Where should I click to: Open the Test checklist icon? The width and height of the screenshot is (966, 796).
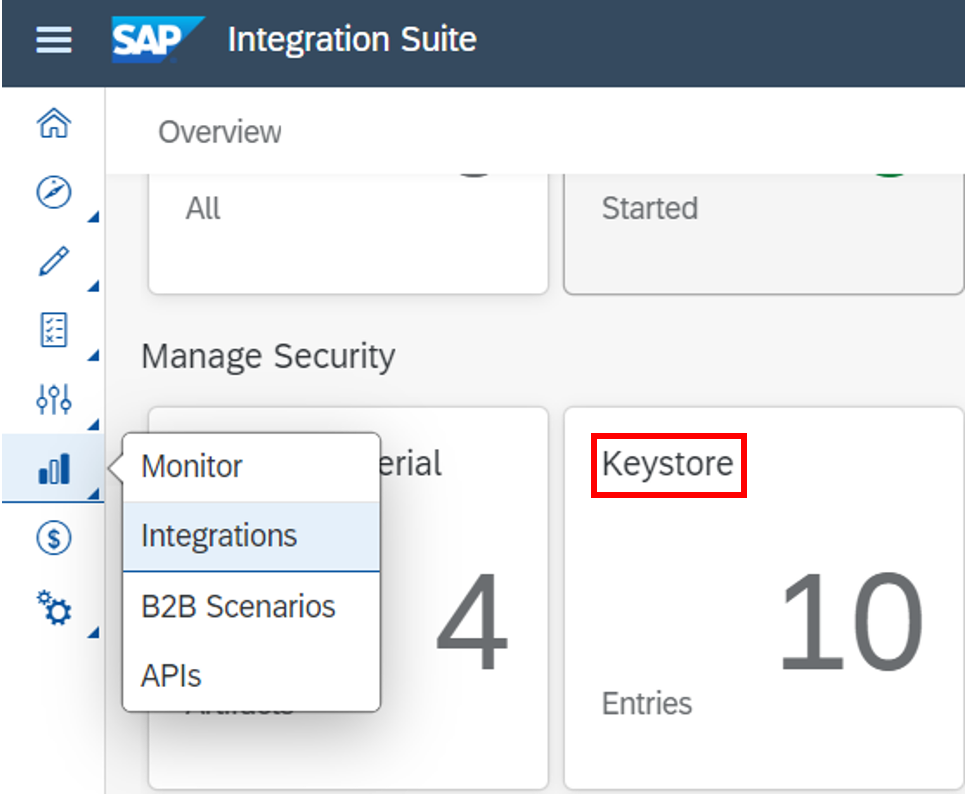point(53,330)
